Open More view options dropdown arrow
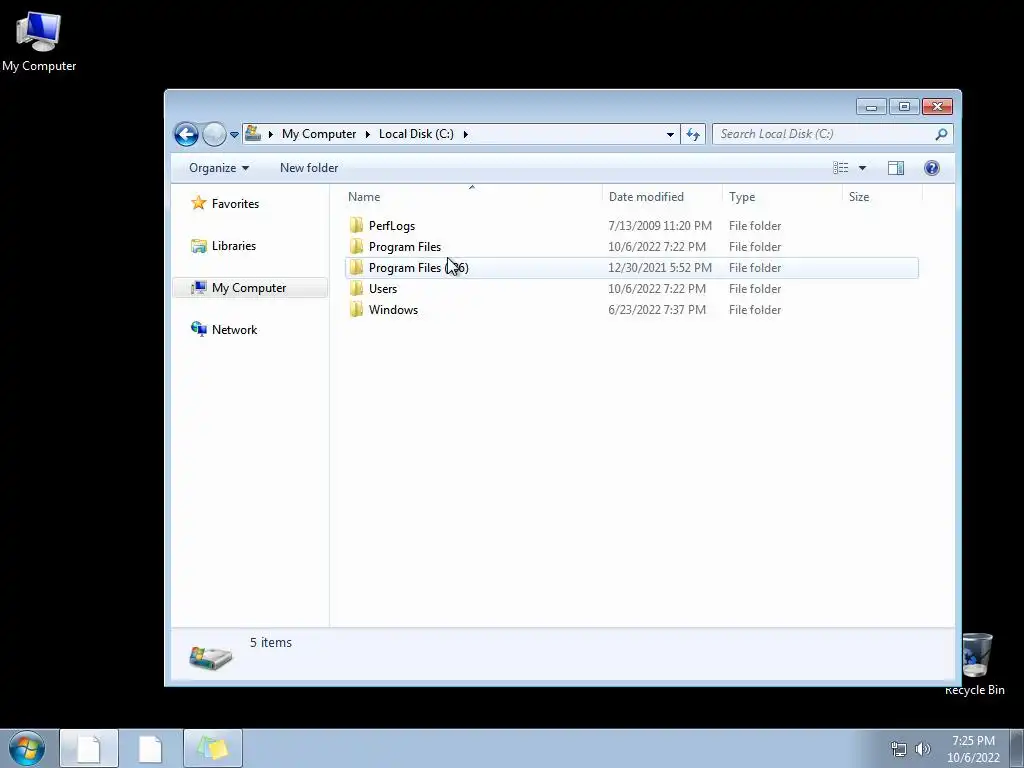The image size is (1024, 768). point(862,168)
